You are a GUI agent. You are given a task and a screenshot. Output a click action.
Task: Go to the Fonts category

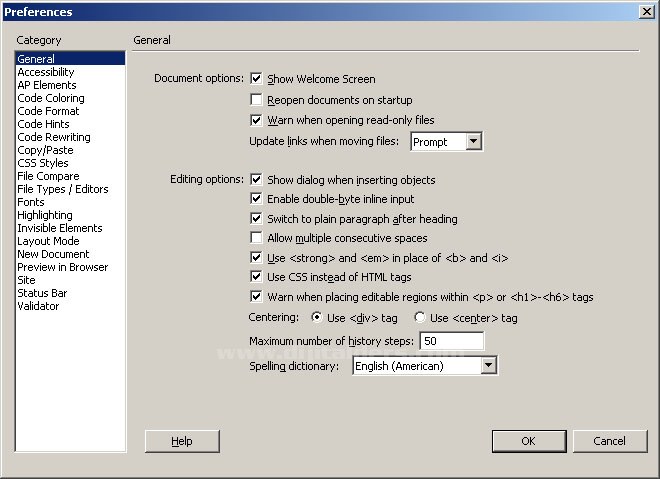(31, 202)
